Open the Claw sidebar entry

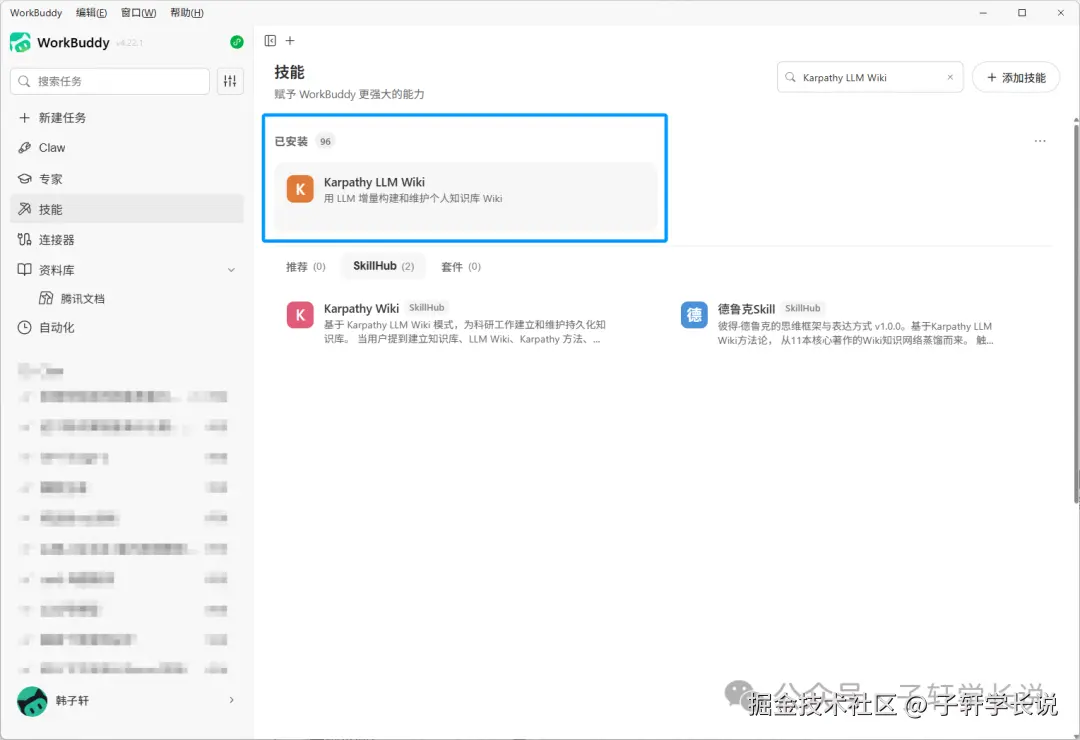(x=127, y=147)
